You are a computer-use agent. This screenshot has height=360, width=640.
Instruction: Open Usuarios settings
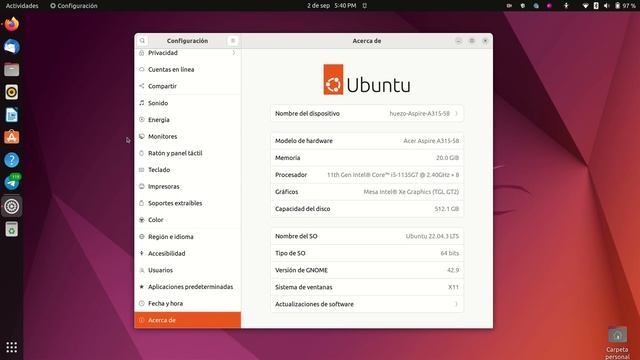tap(187, 270)
